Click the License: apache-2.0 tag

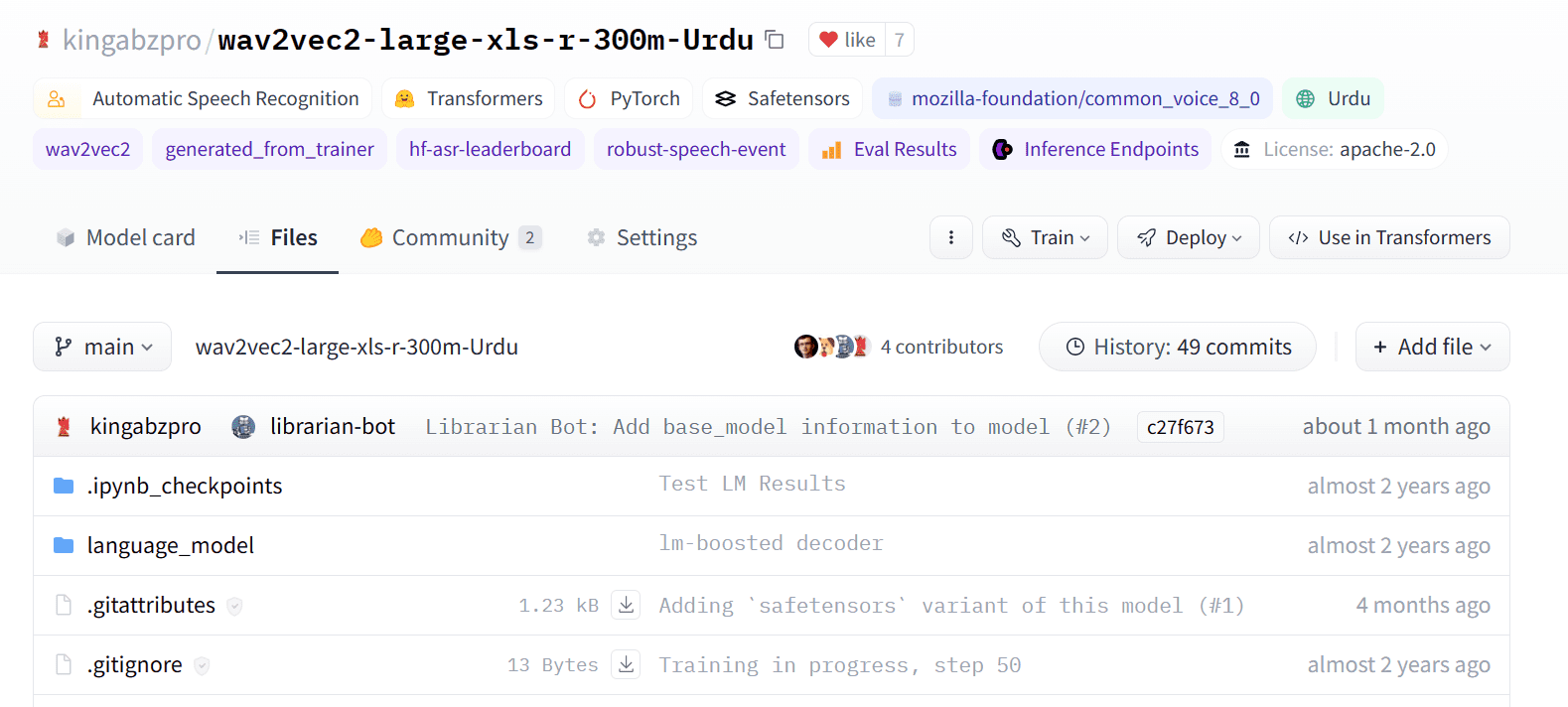pyautogui.click(x=1335, y=149)
